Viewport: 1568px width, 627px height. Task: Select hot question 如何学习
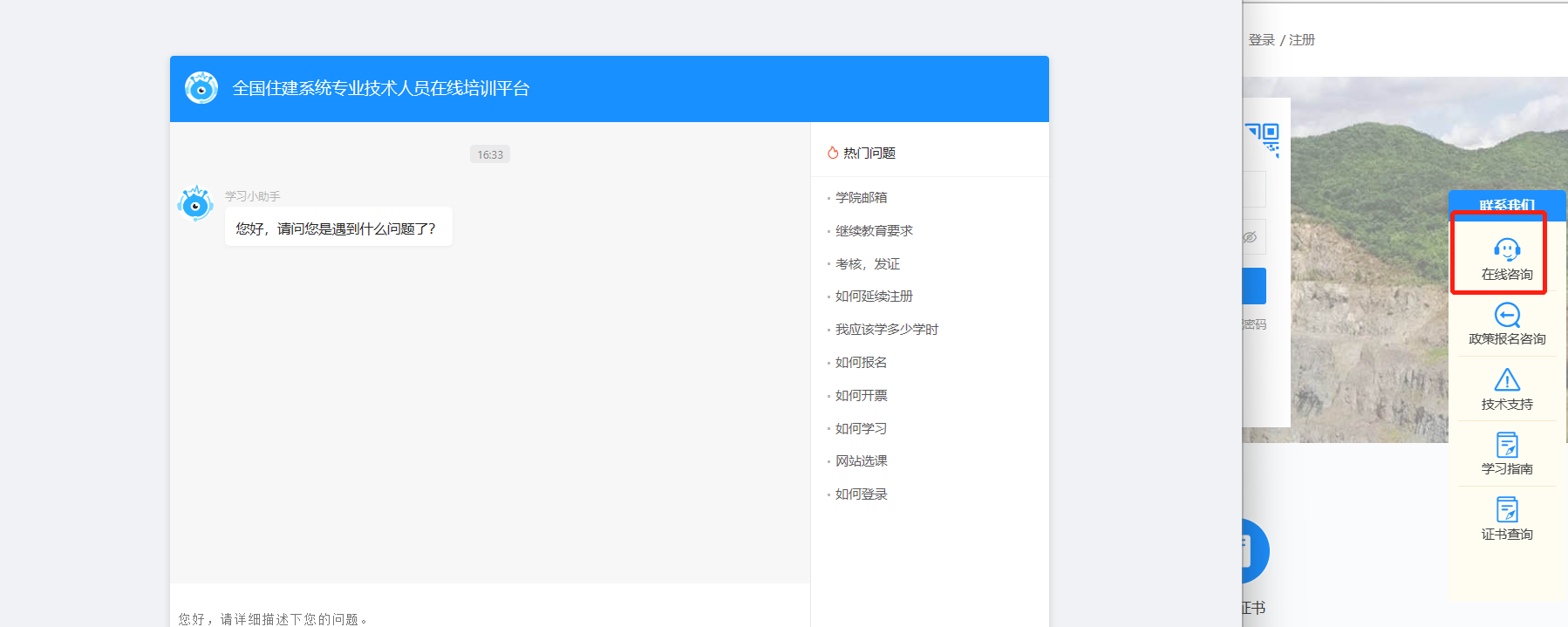862,429
